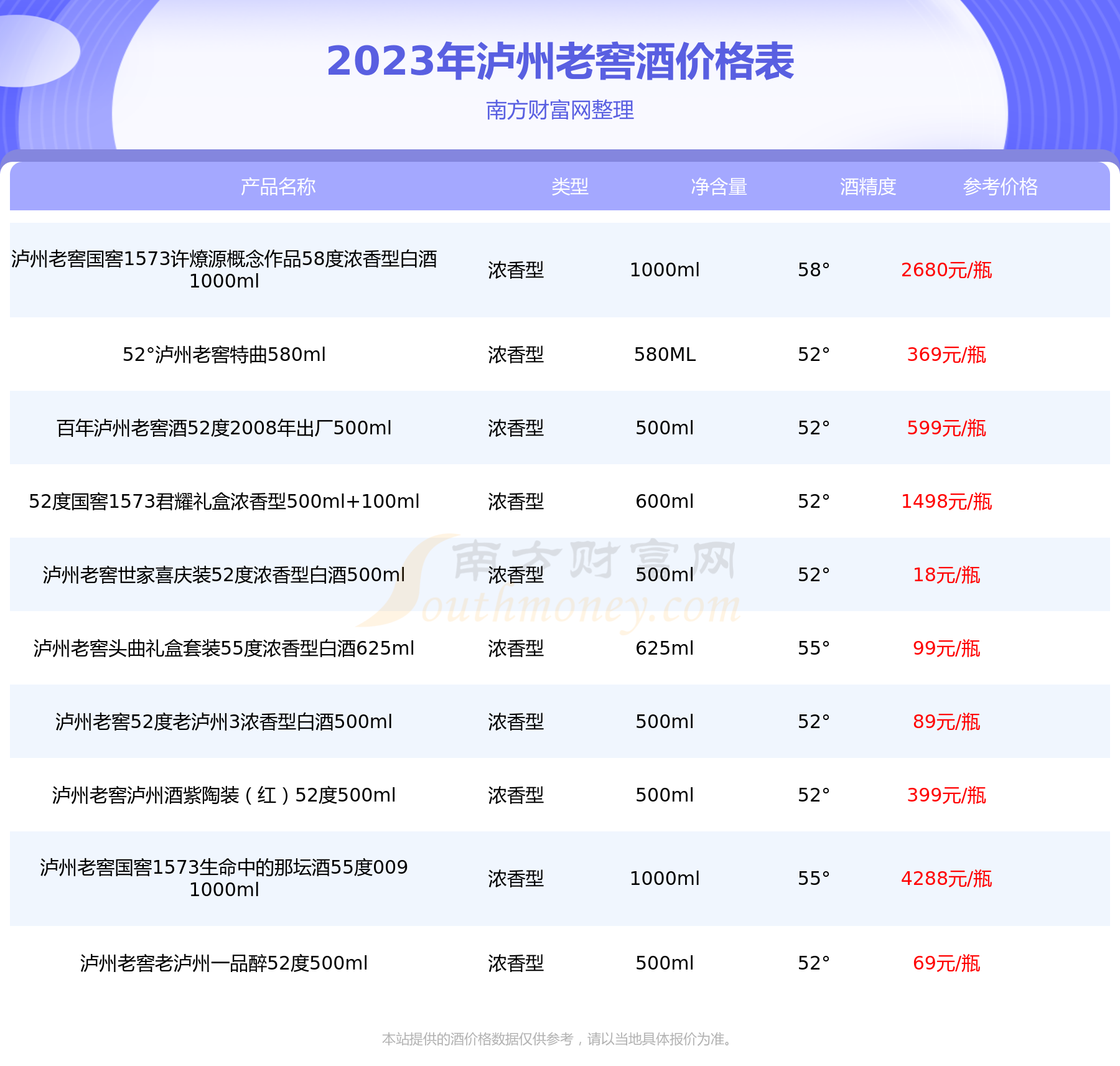Viewport: 1120px width, 1066px height.
Task: Click 55° in the 头曲礼盒 row
Action: [x=814, y=648]
